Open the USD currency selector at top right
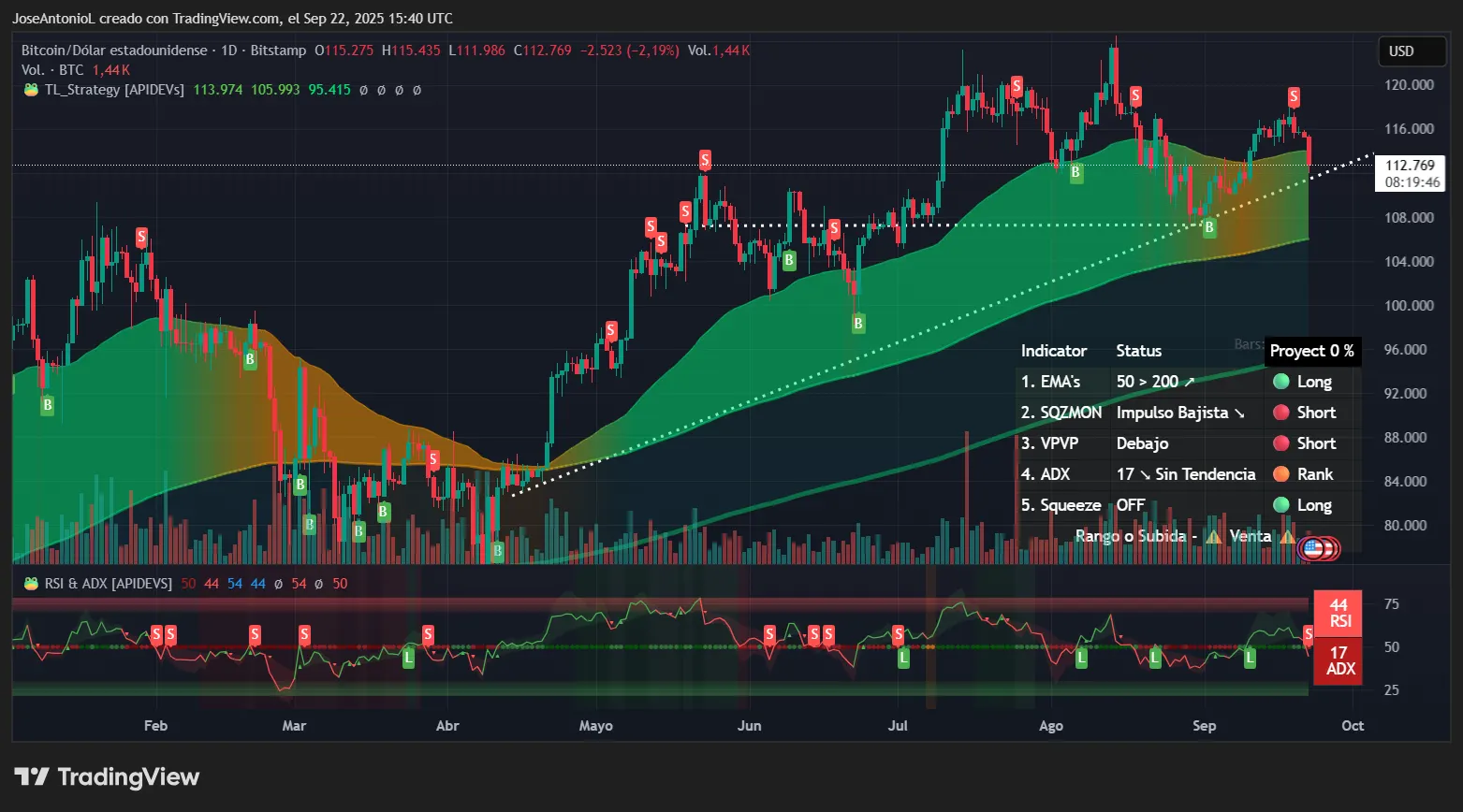Image resolution: width=1463 pixels, height=812 pixels. [1412, 51]
